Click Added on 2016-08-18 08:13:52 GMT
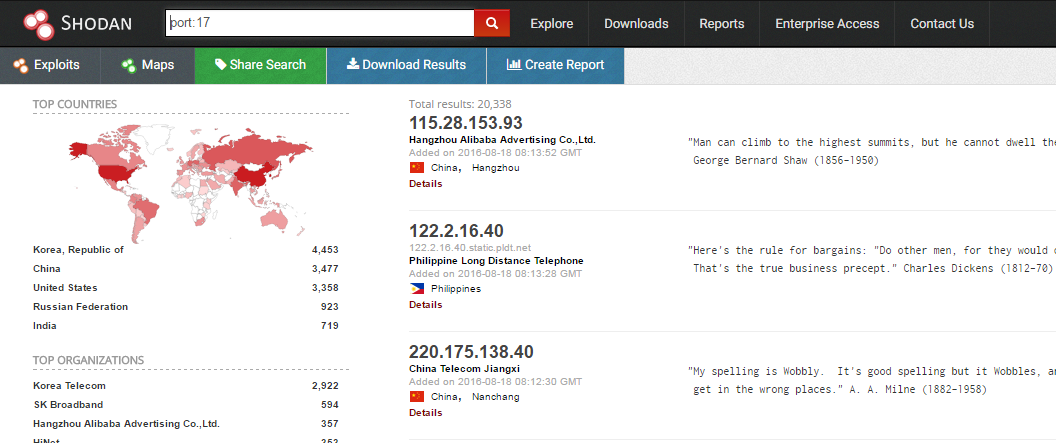The height and width of the screenshot is (443, 1056). [x=496, y=153]
